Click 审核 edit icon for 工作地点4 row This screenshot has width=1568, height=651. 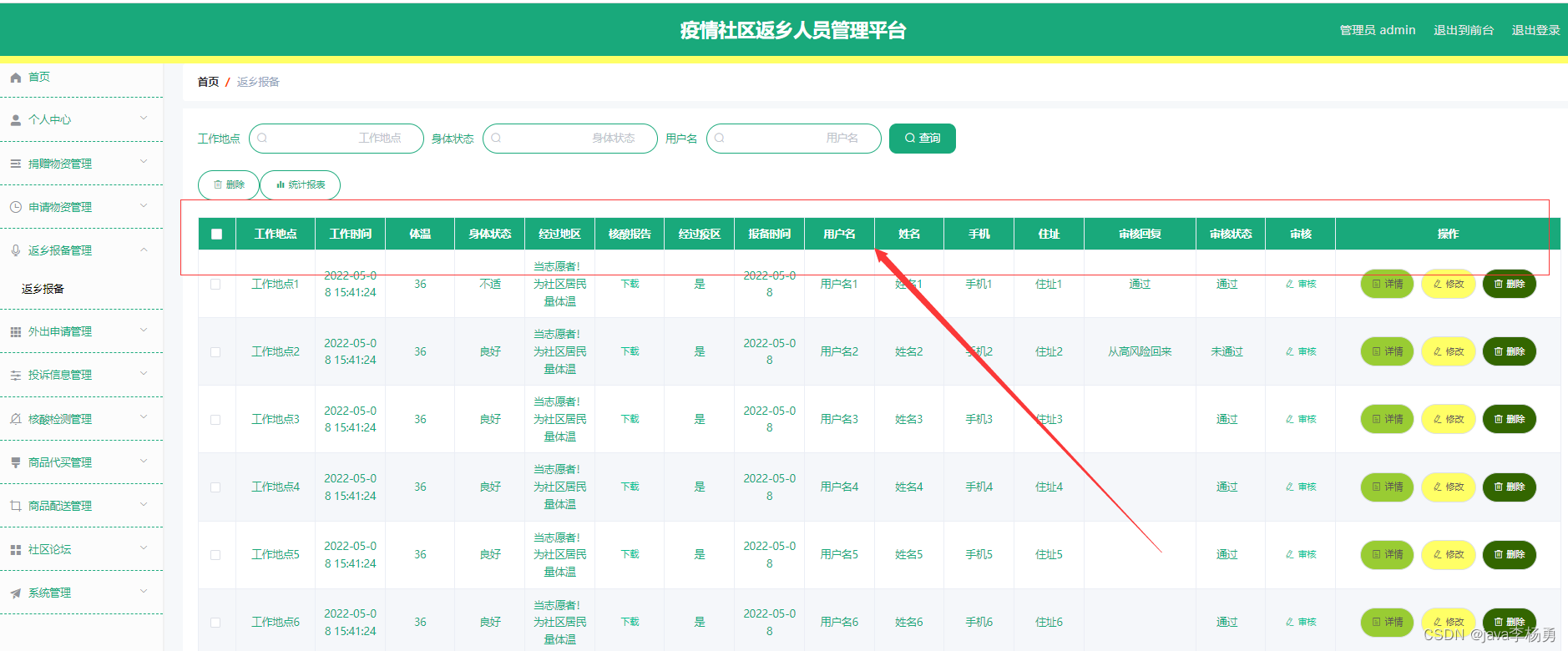pos(1290,487)
